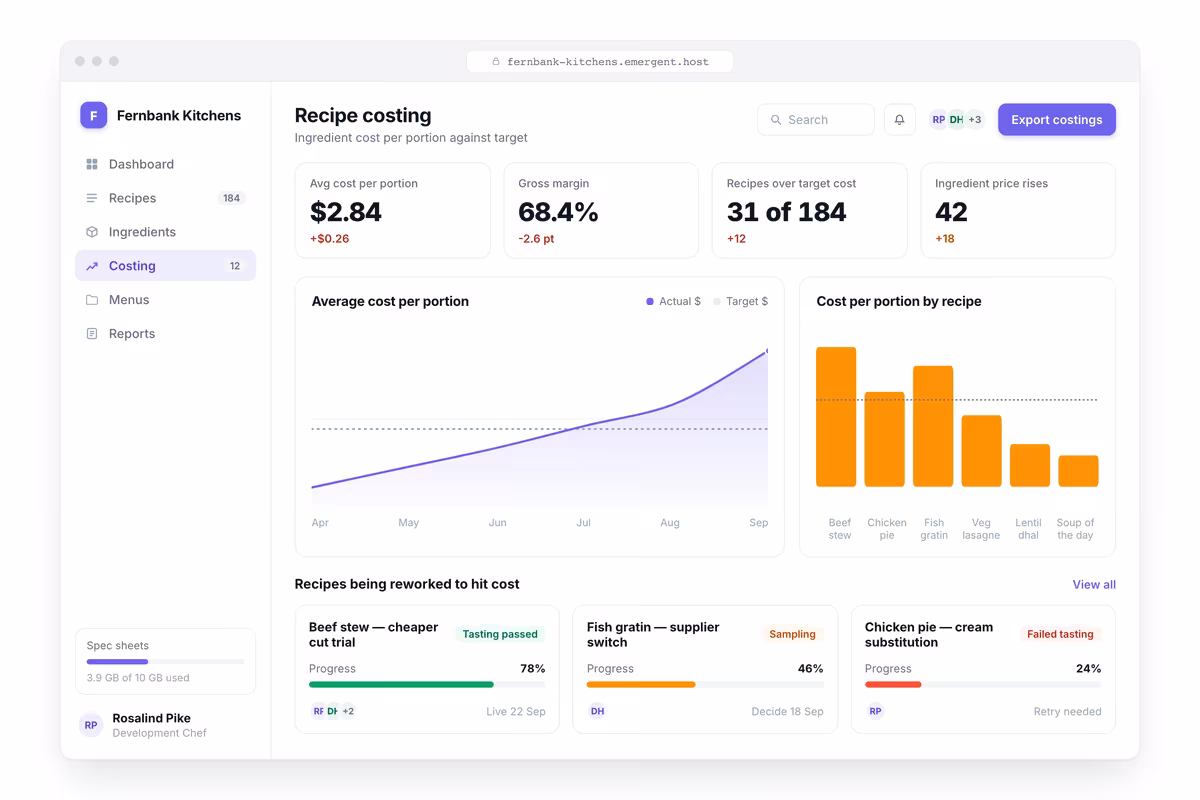Open the Reports page

point(165,334)
